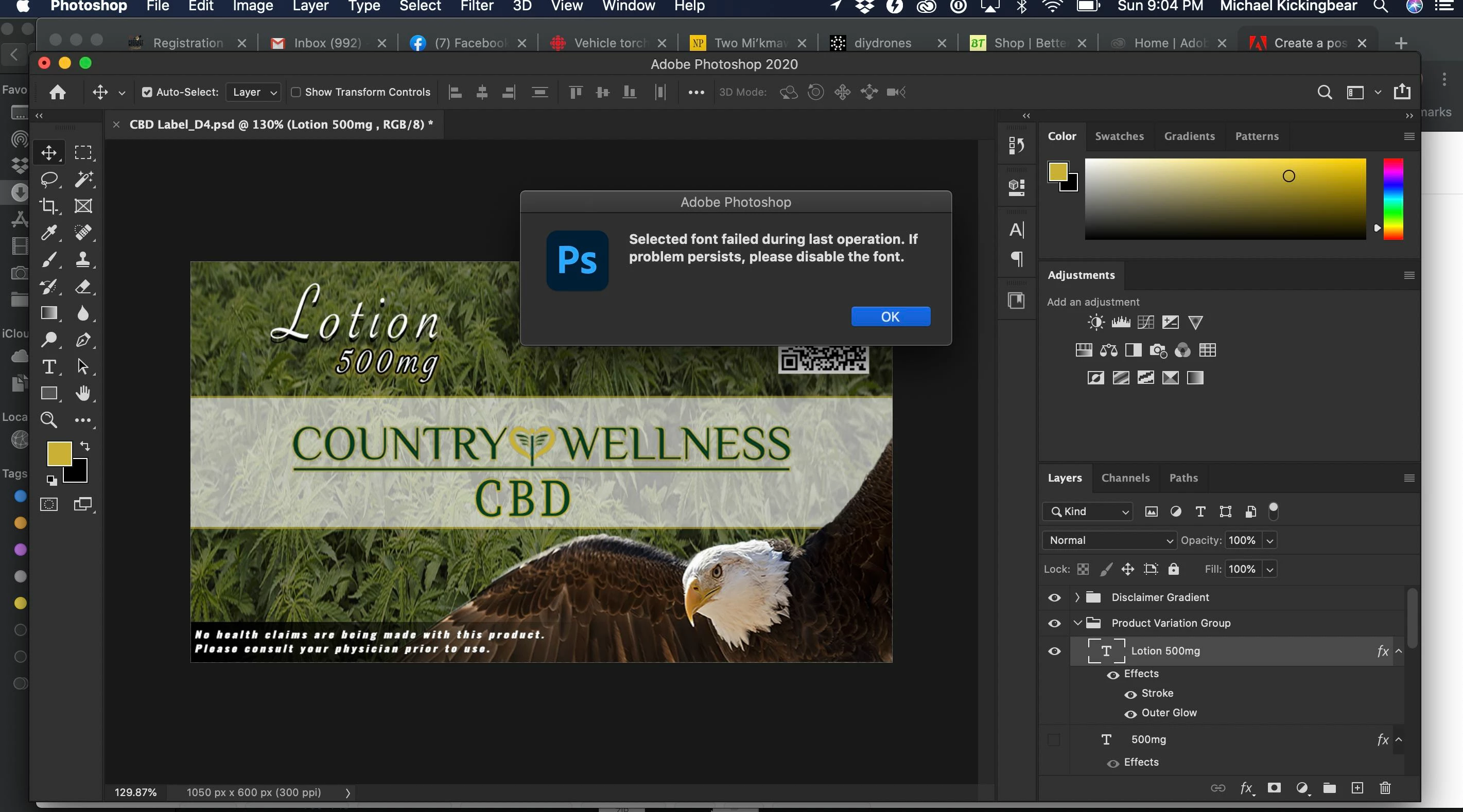Open the Normal blend mode dropdown
Image resolution: width=1463 pixels, height=812 pixels.
pyautogui.click(x=1109, y=540)
